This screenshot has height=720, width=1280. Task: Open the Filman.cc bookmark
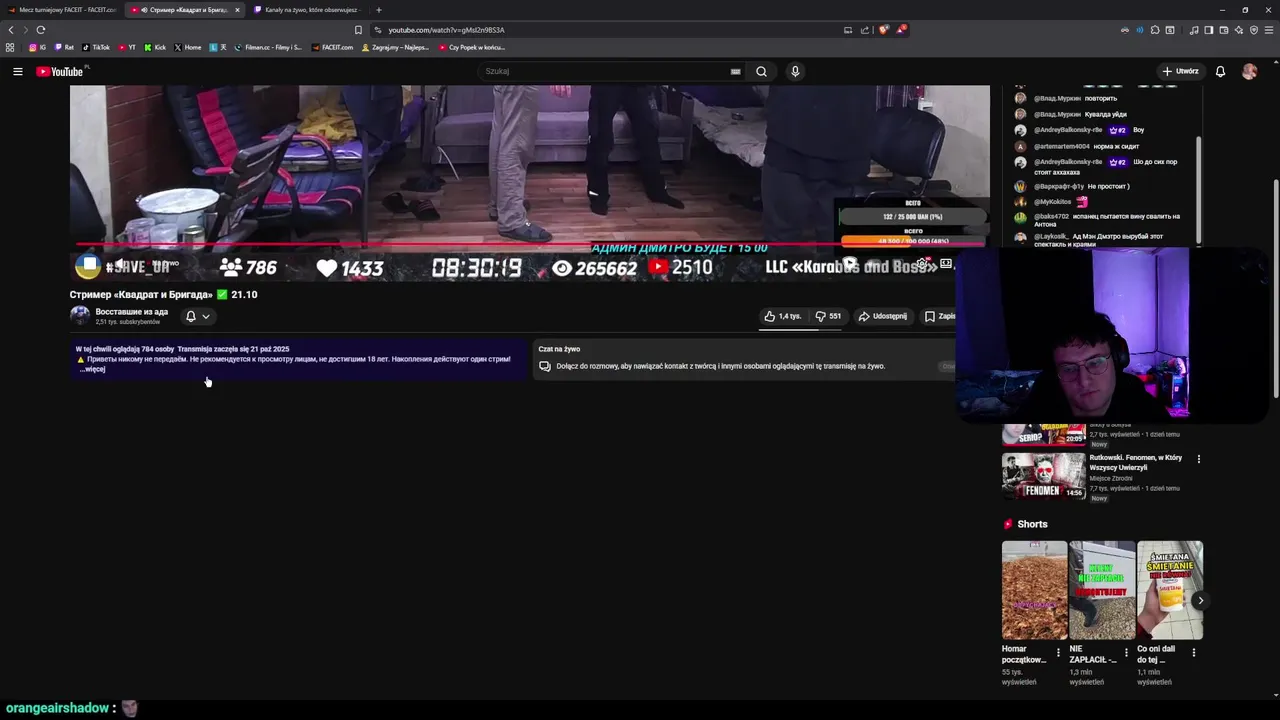click(x=268, y=47)
